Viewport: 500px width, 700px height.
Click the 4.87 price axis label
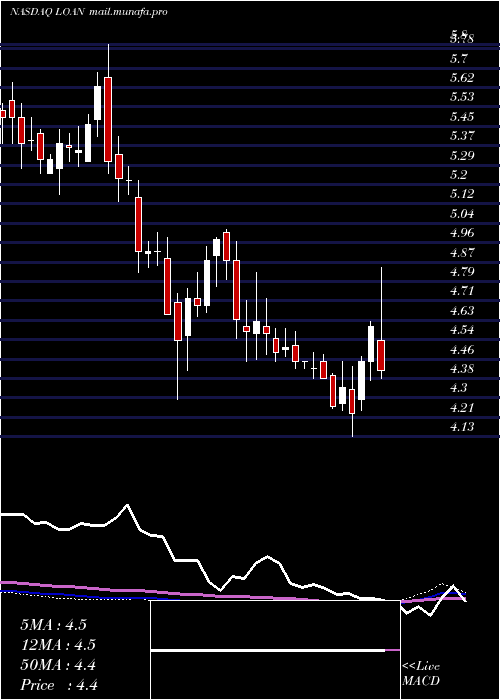[462, 253]
